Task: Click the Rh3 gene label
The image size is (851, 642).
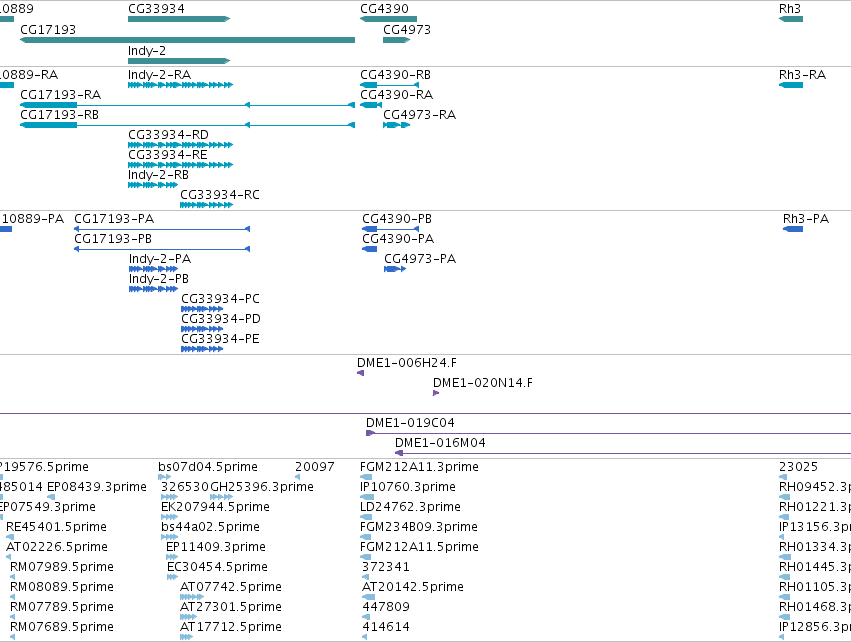Action: coord(790,9)
